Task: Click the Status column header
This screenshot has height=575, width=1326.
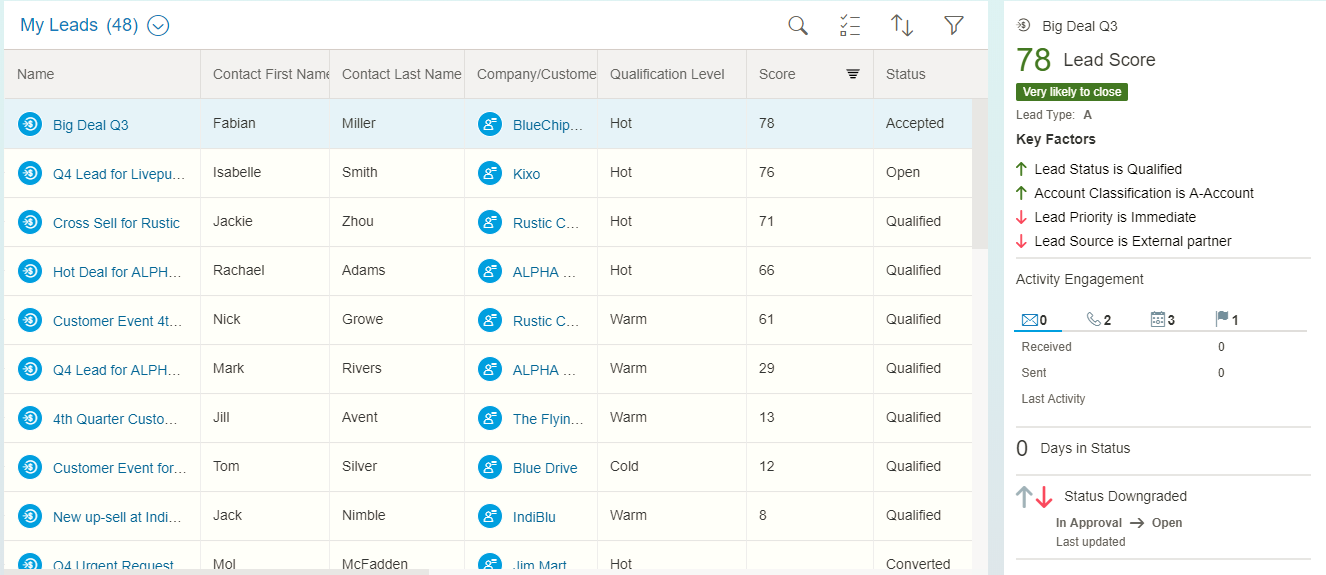Action: tap(905, 74)
